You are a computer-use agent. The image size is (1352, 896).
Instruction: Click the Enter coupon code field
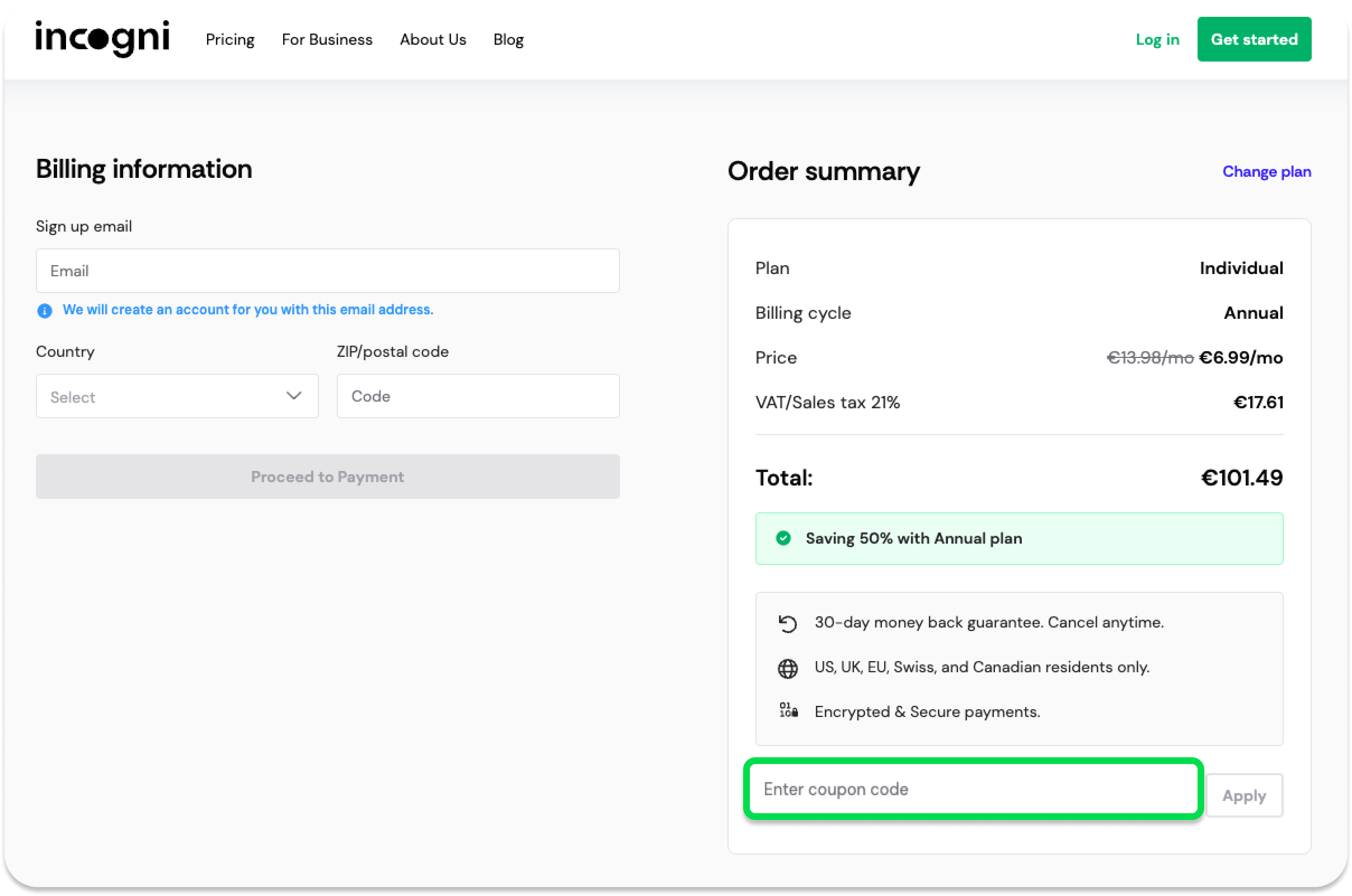click(x=973, y=789)
